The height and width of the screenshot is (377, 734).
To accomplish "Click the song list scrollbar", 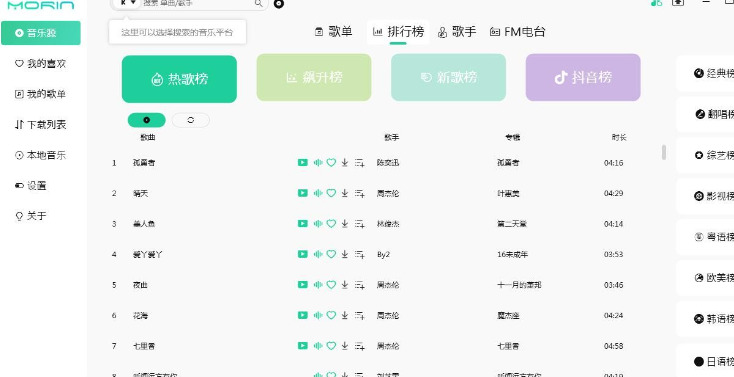I will point(664,152).
